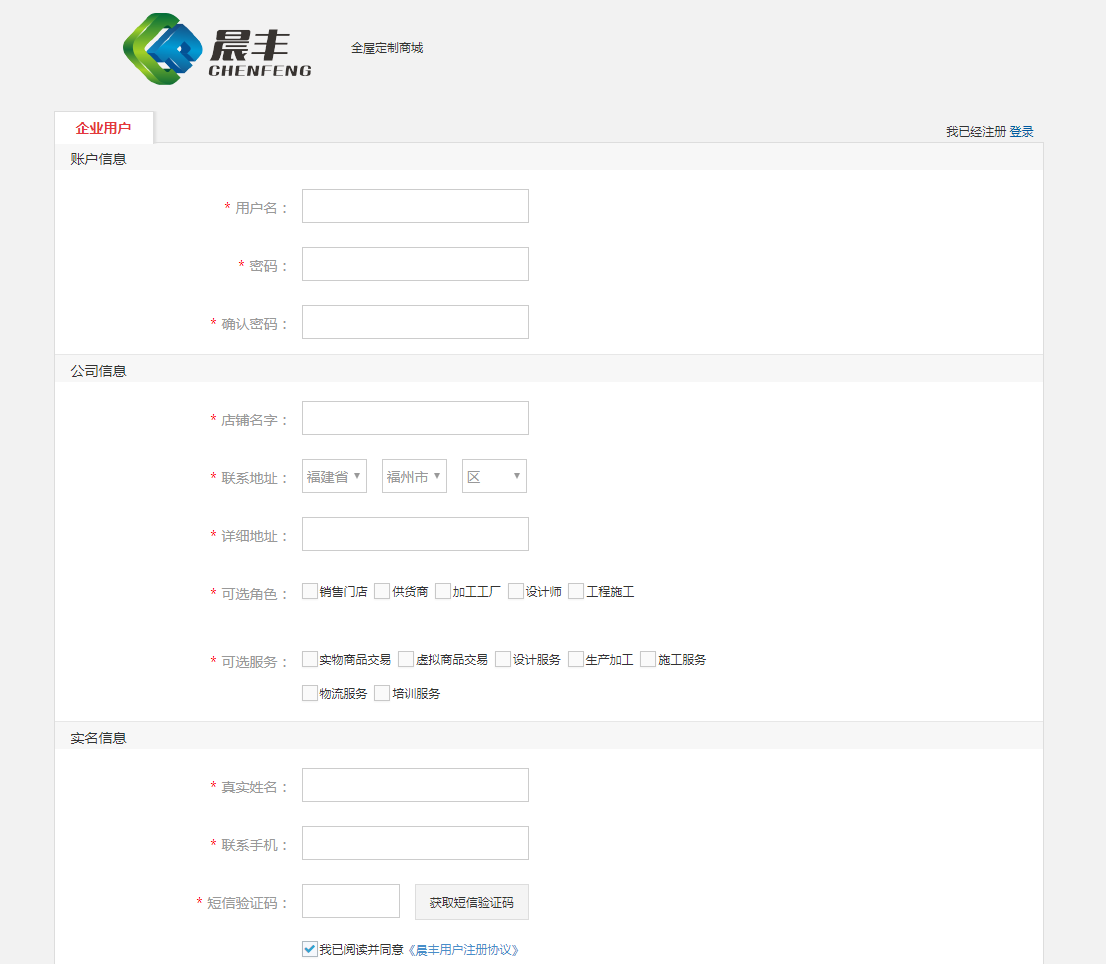Check the 物流服务 checkbox
Screen dimensions: 1106x964
coord(310,692)
